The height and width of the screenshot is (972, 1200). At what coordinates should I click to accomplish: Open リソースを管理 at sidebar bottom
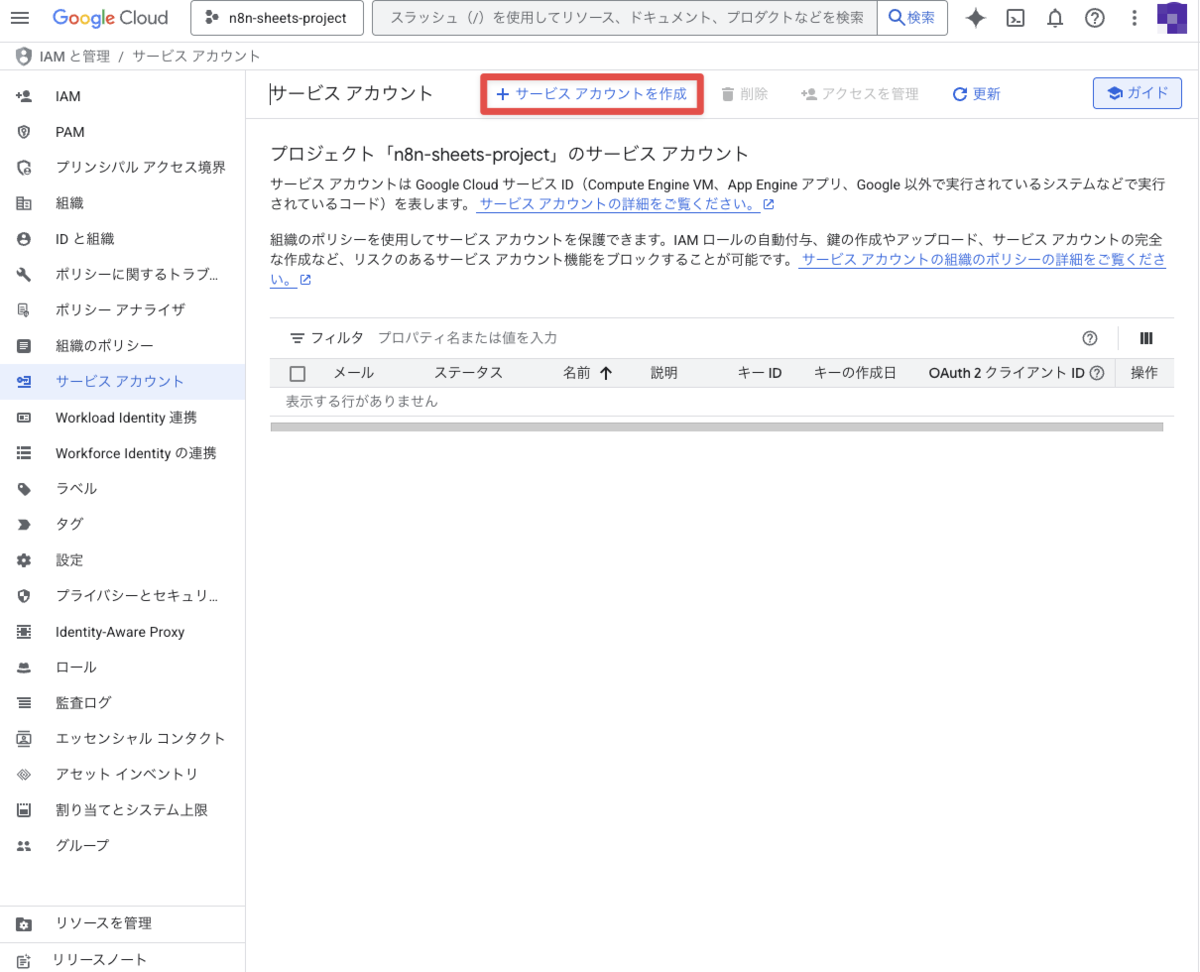click(122, 923)
